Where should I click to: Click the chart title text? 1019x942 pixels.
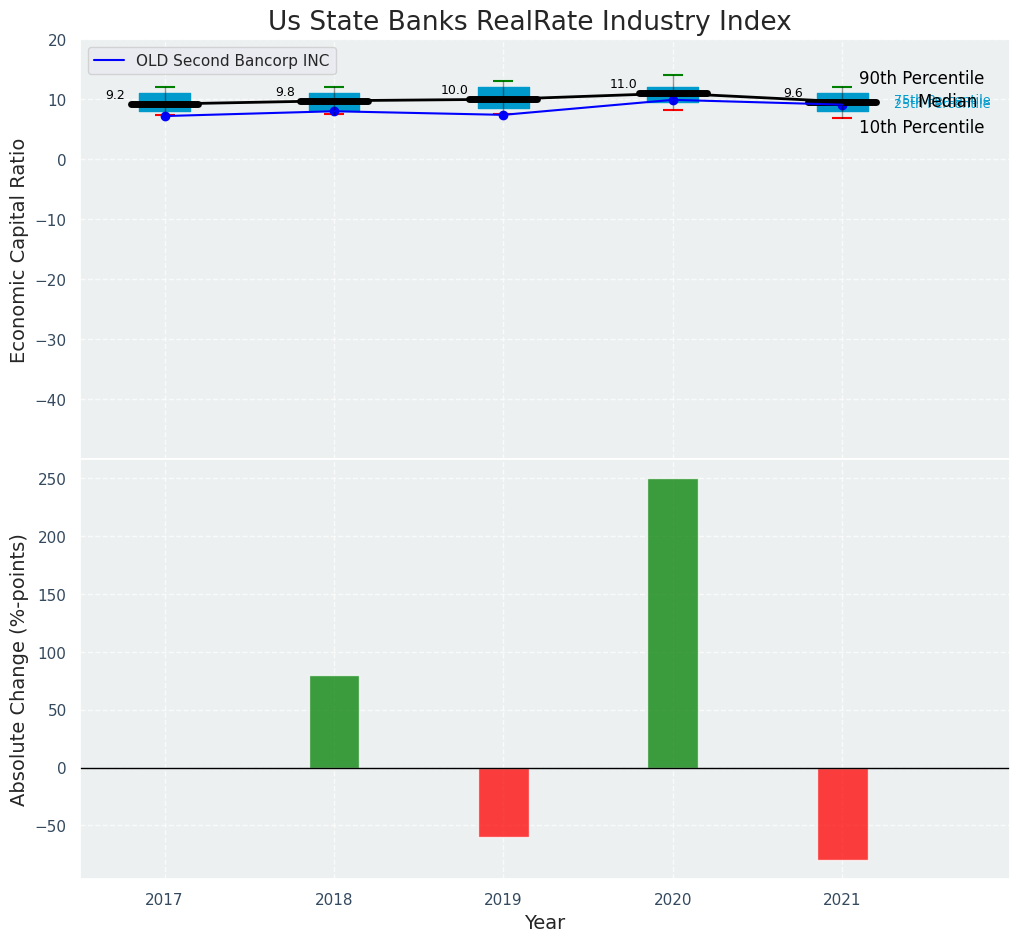tap(529, 22)
